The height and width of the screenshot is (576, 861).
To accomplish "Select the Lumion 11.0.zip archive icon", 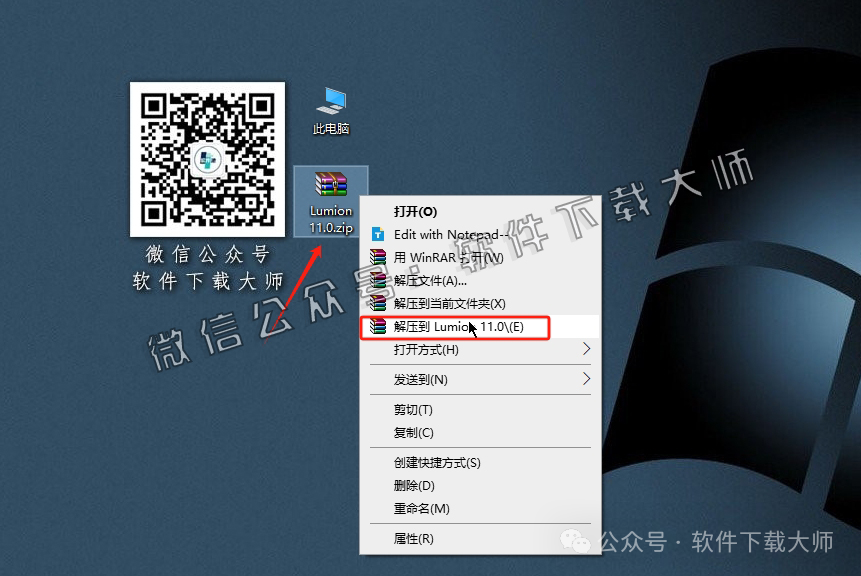I will 331,202.
